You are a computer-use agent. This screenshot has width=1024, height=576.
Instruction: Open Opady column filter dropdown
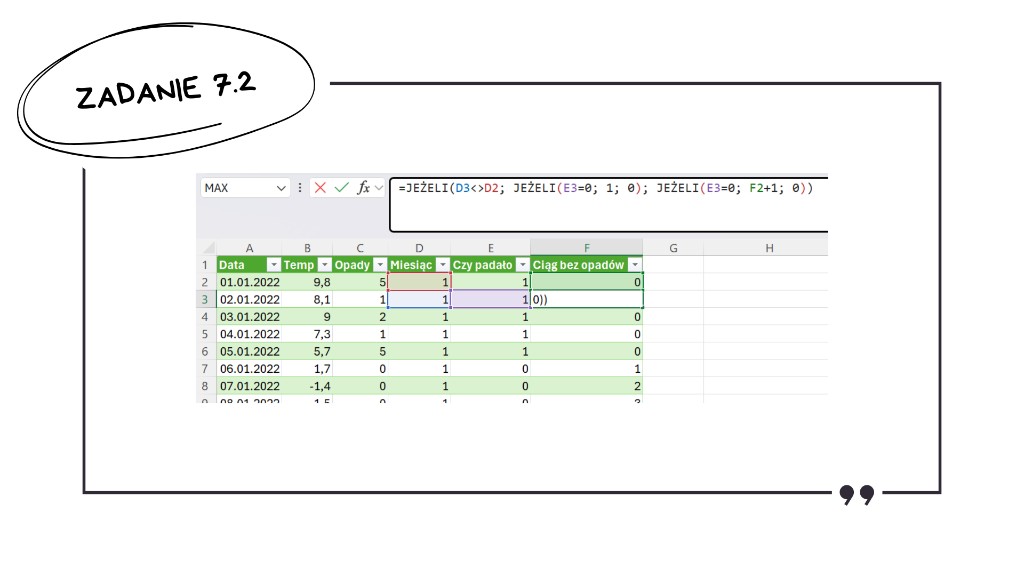(380, 265)
